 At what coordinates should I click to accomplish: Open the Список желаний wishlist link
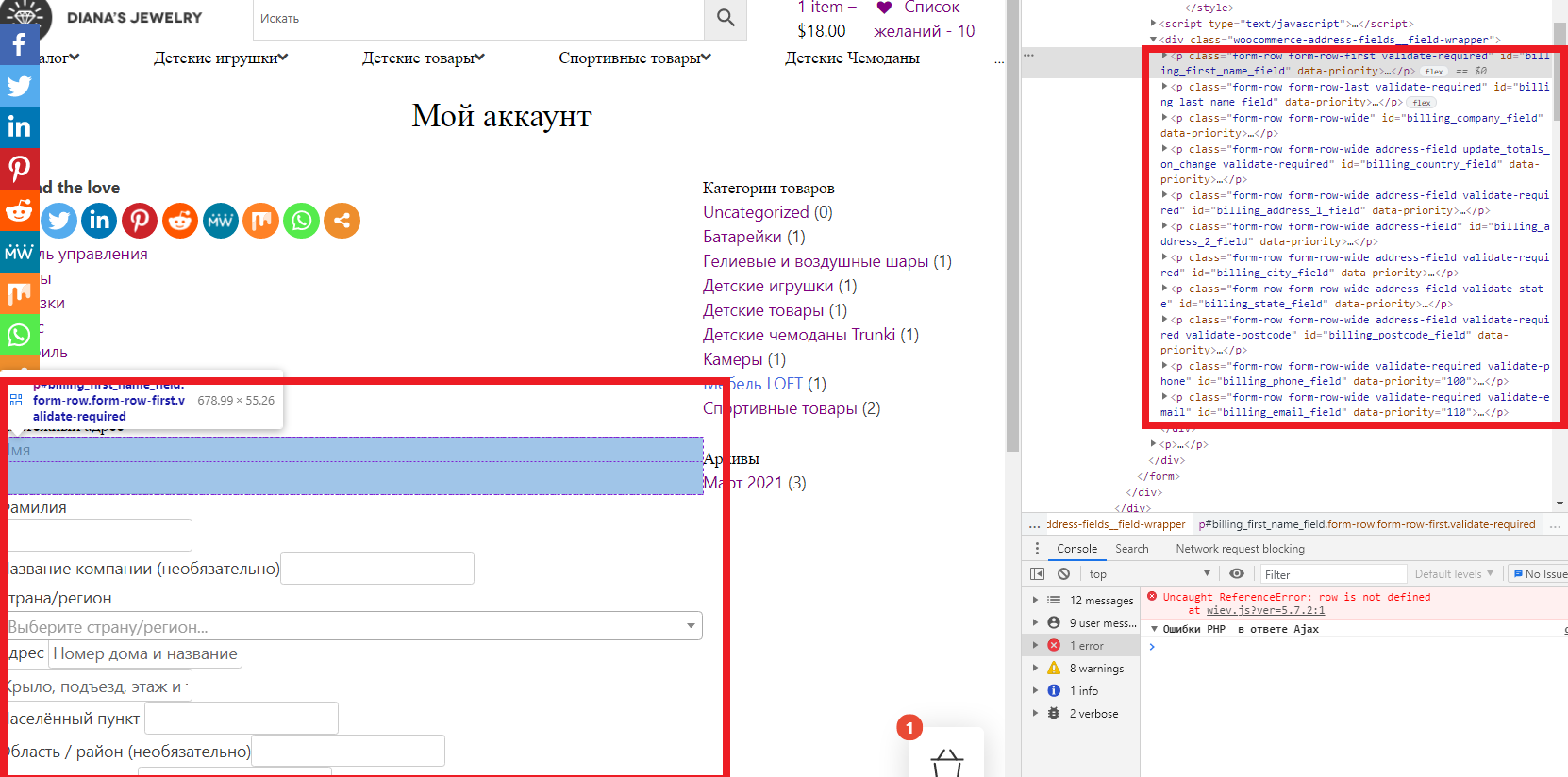pyautogui.click(x=925, y=19)
